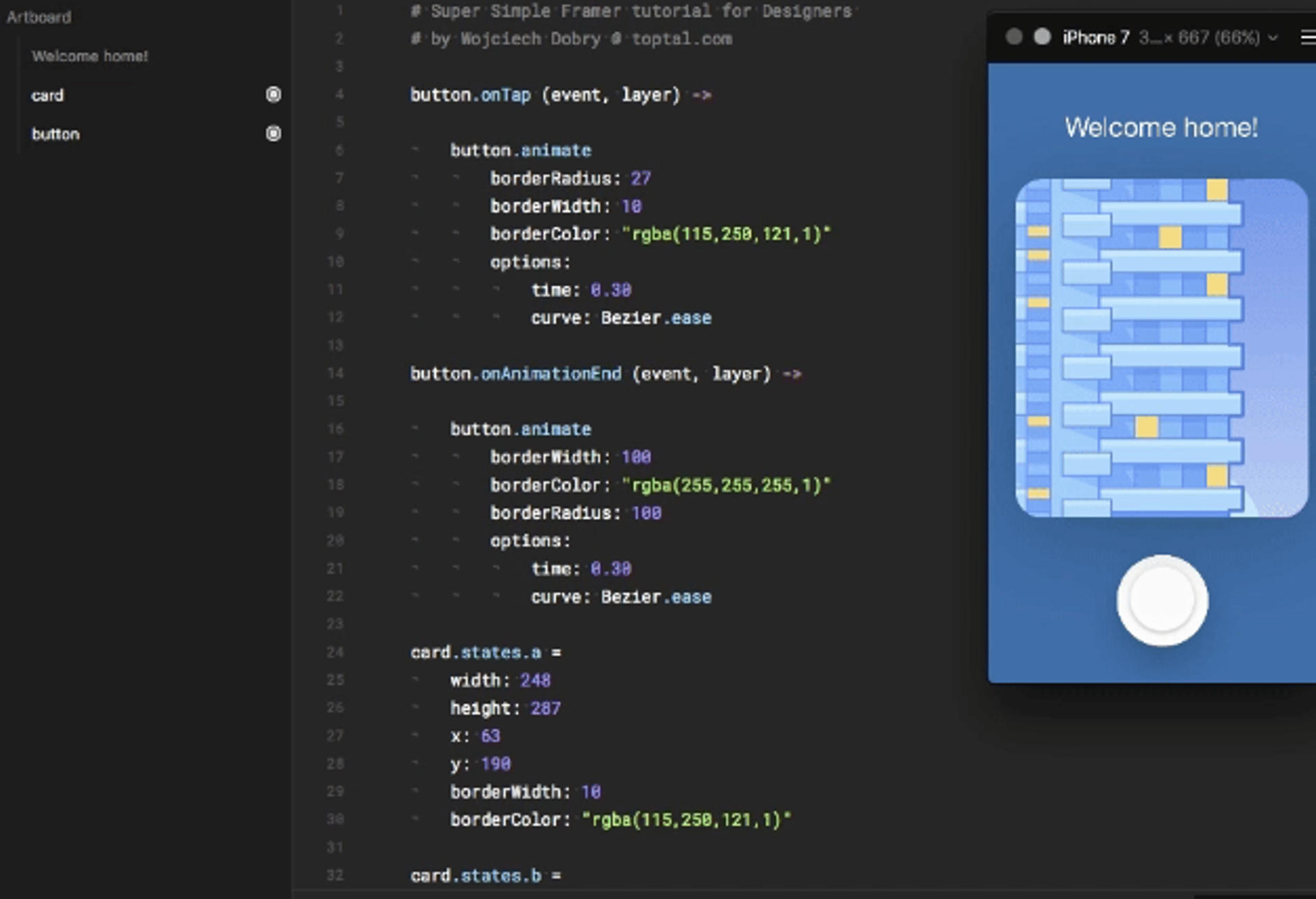The width and height of the screenshot is (1316, 899).
Task: Select the Welcome home! layer
Action: click(89, 56)
